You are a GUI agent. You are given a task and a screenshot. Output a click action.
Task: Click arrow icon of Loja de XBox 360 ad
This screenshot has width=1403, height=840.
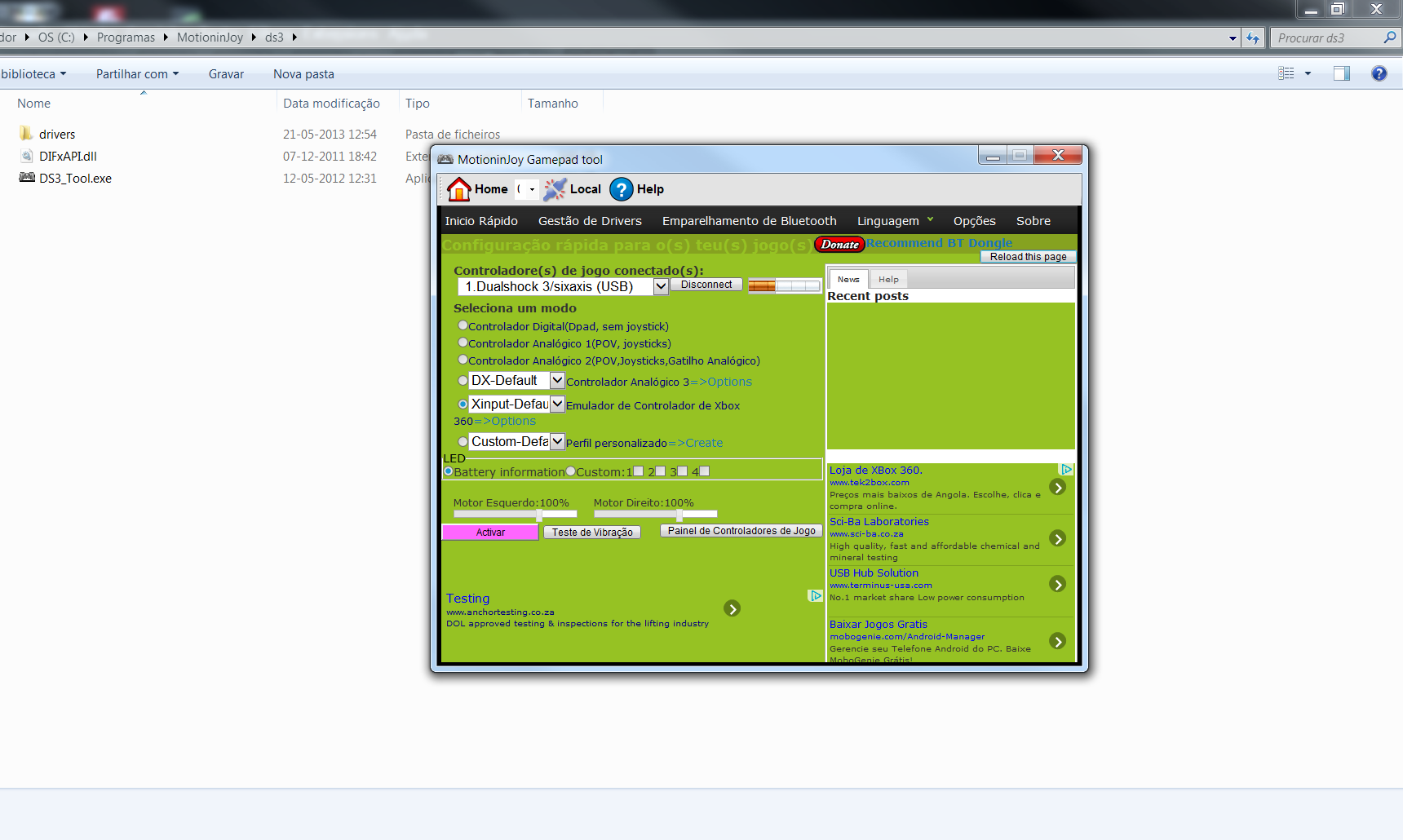pyautogui.click(x=1058, y=488)
